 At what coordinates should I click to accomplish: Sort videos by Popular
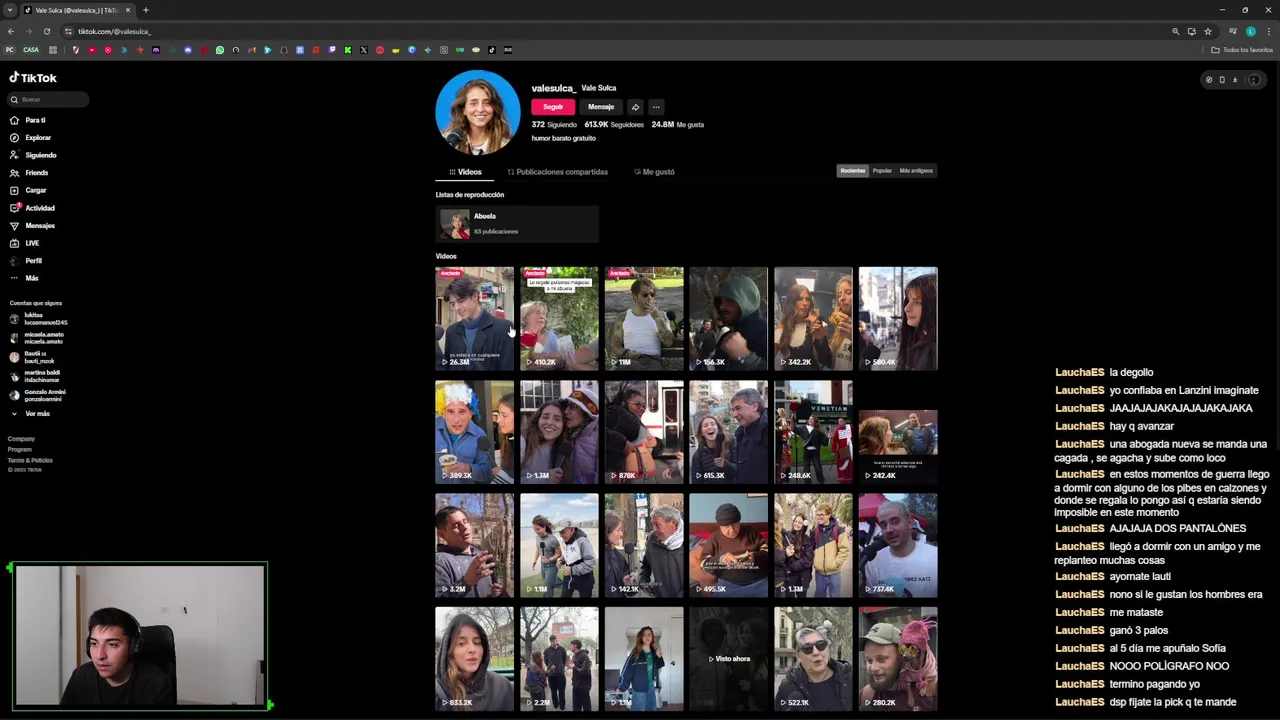tap(882, 171)
